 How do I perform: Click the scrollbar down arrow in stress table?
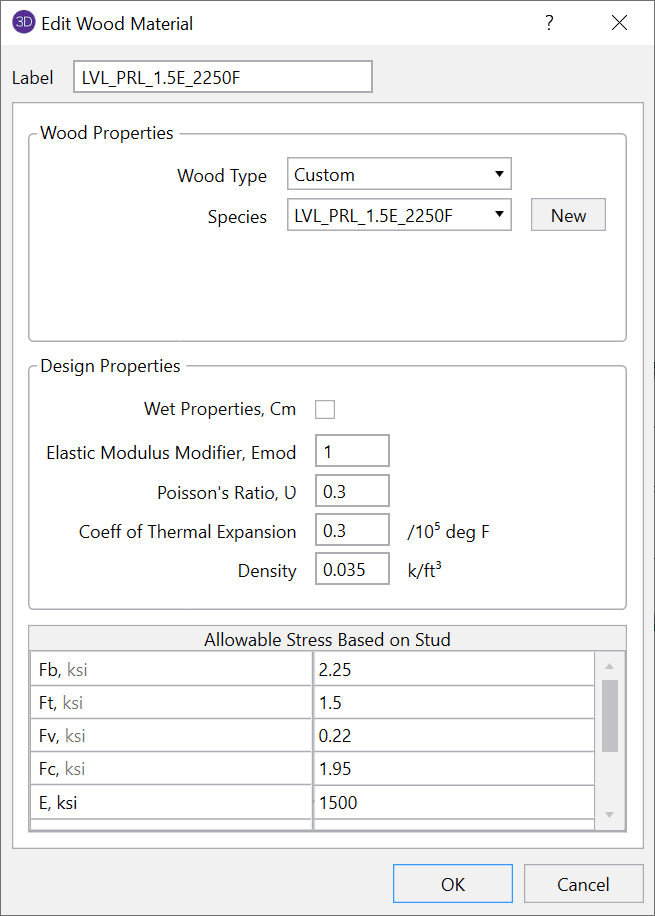[x=610, y=813]
